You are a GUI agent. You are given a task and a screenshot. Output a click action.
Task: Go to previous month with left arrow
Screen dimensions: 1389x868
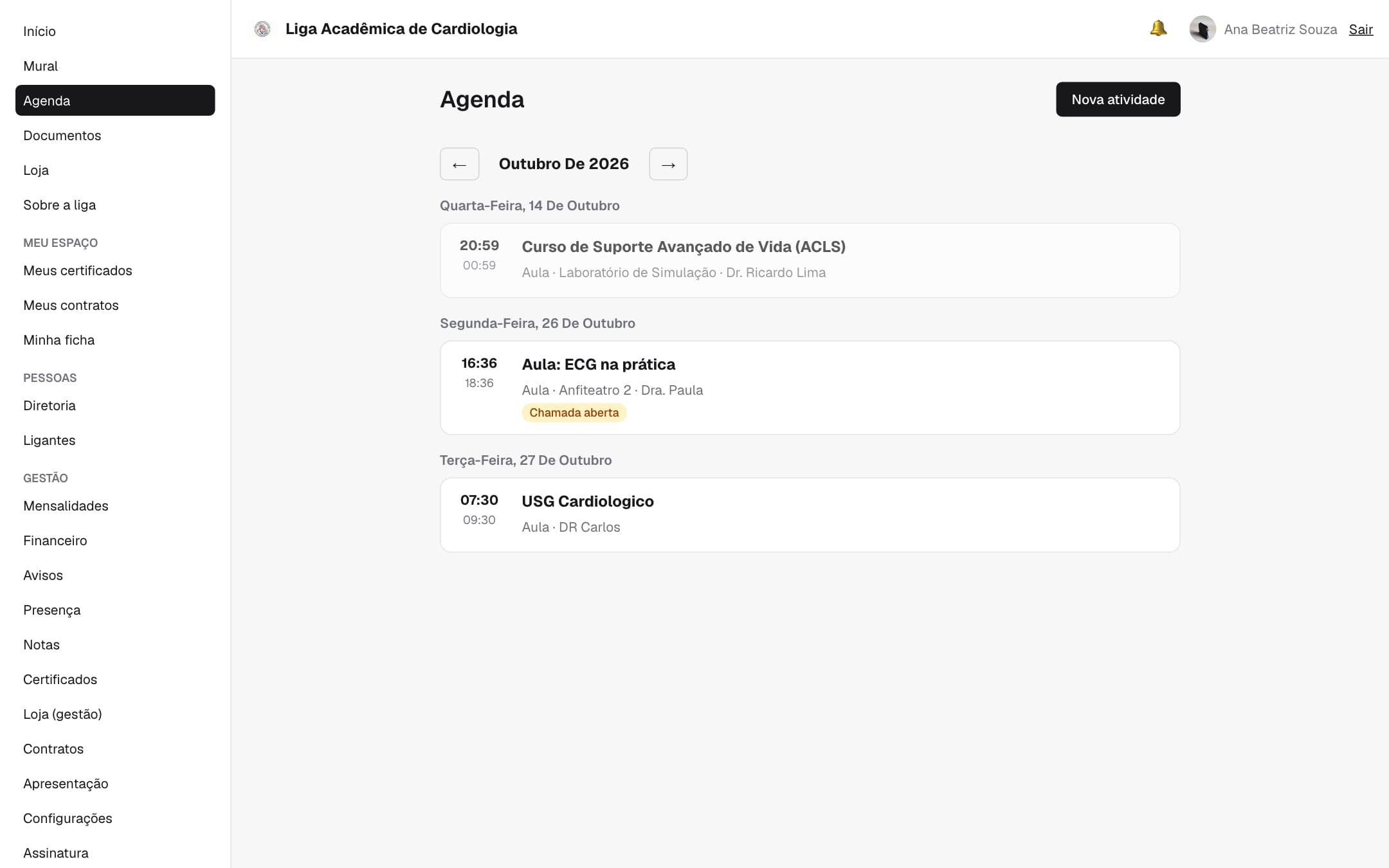[x=459, y=164]
